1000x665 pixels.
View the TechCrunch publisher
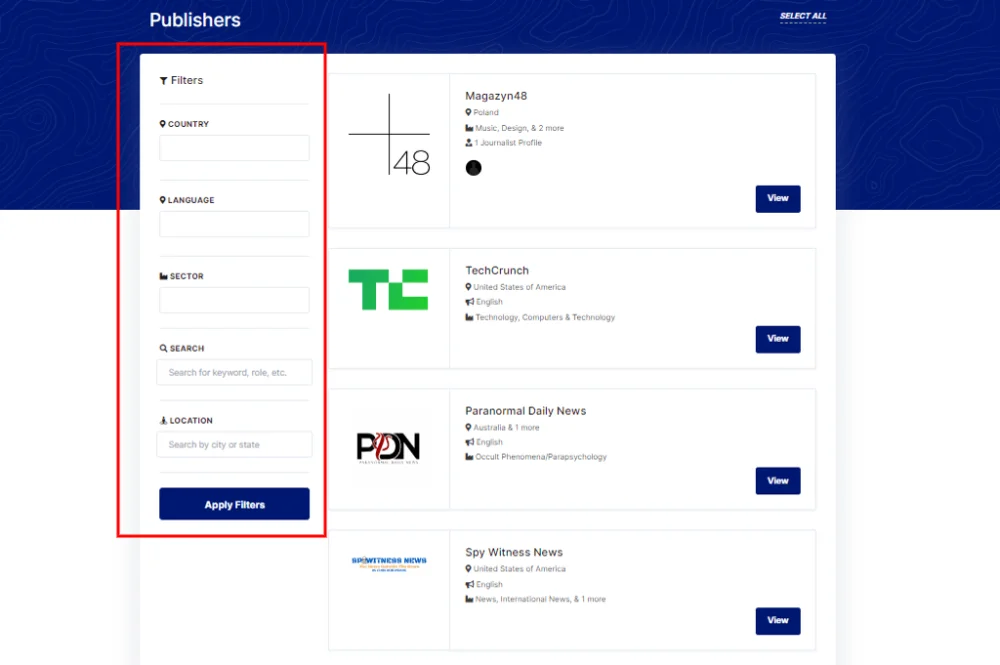point(778,339)
